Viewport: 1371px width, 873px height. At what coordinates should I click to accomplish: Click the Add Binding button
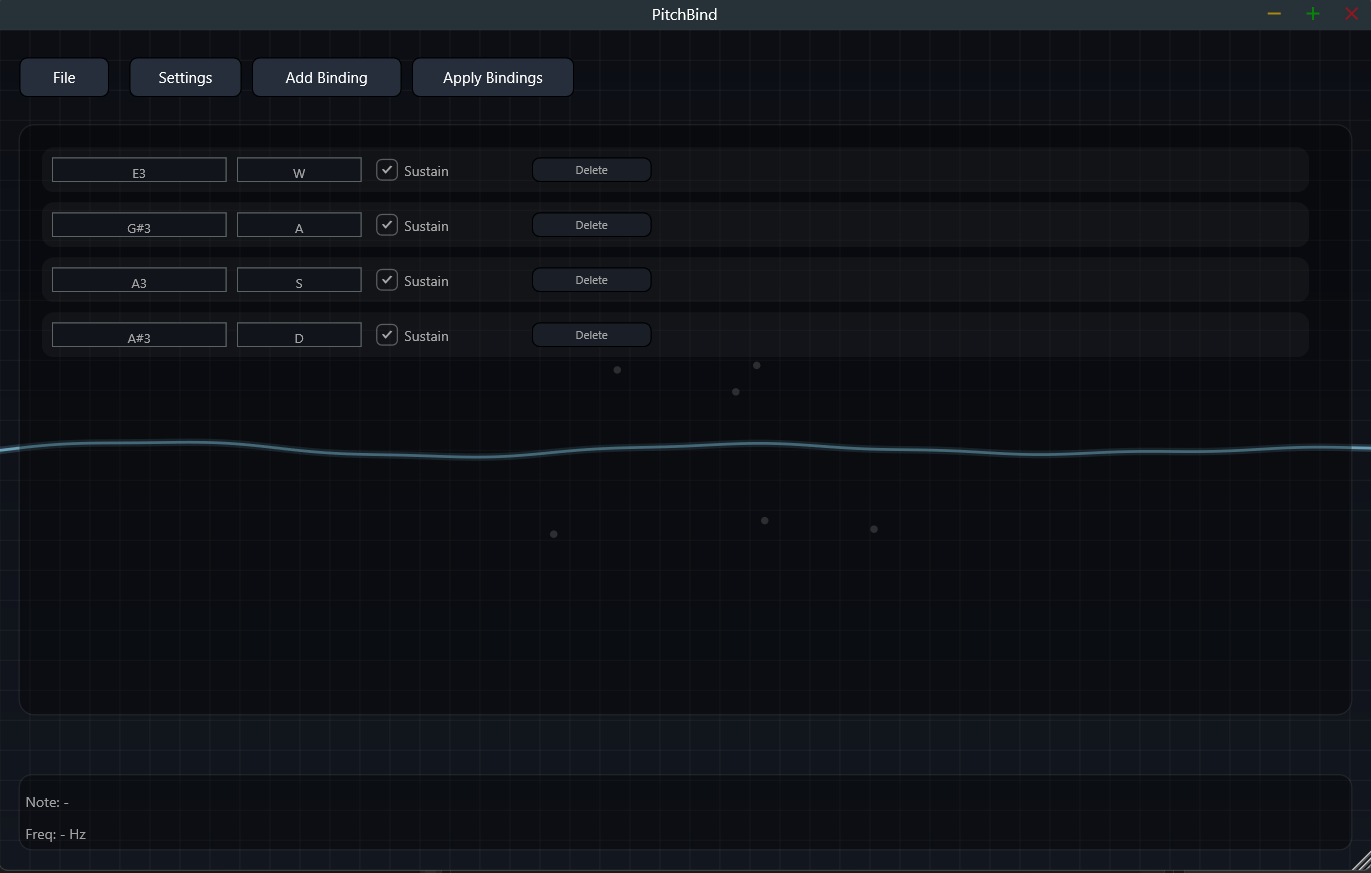[x=326, y=77]
